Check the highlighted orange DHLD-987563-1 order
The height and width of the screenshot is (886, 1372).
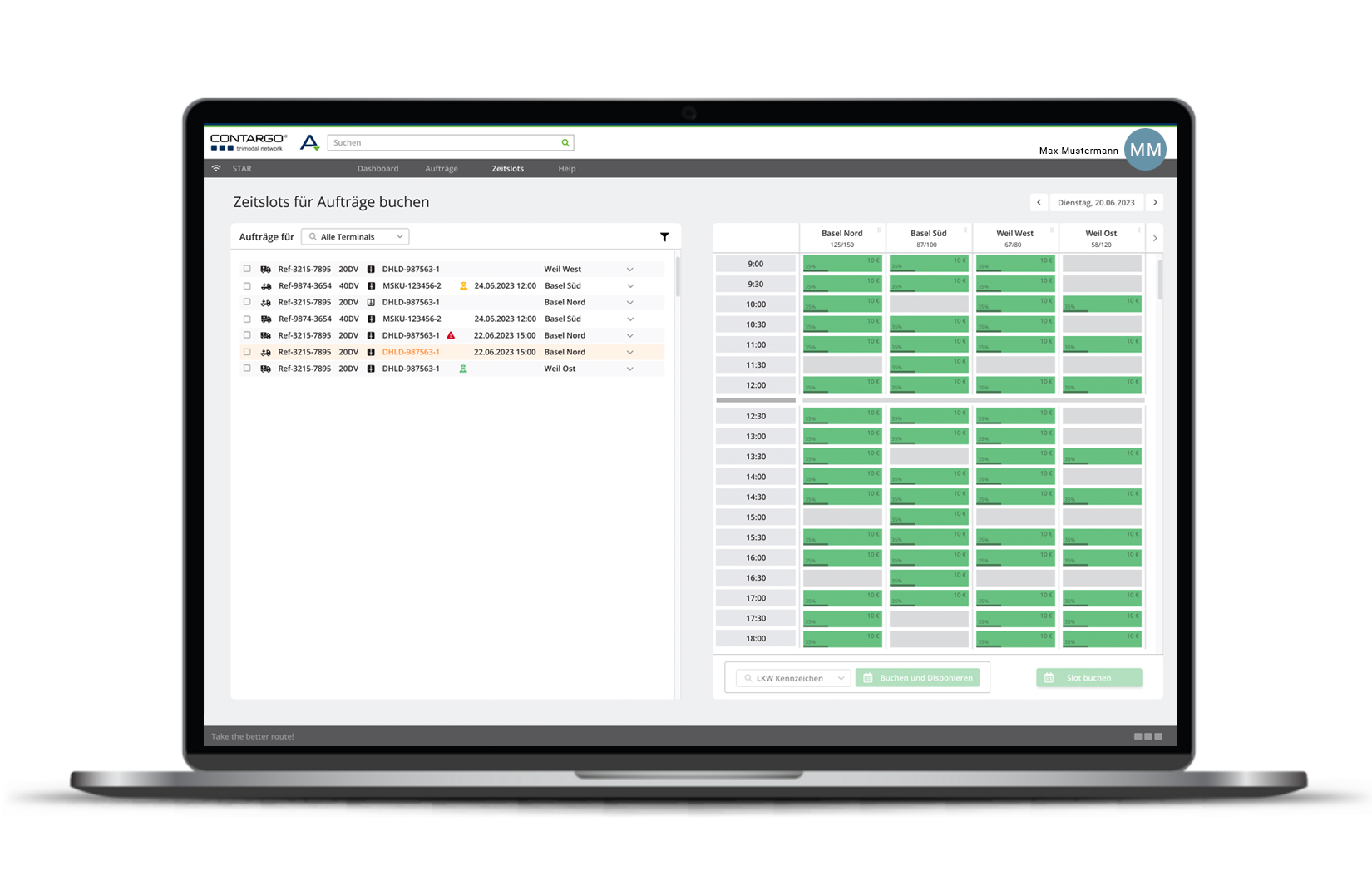pyautogui.click(x=247, y=352)
